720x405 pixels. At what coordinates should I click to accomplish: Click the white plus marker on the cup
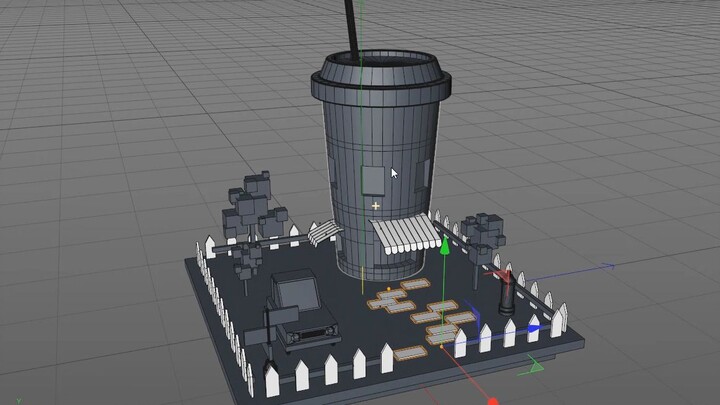pyautogui.click(x=376, y=206)
